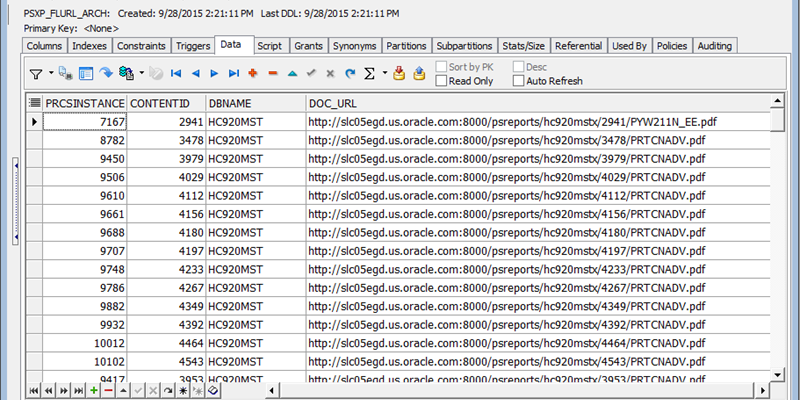Expand the filter dropdown arrow
This screenshot has height=400, width=800.
tap(51, 73)
